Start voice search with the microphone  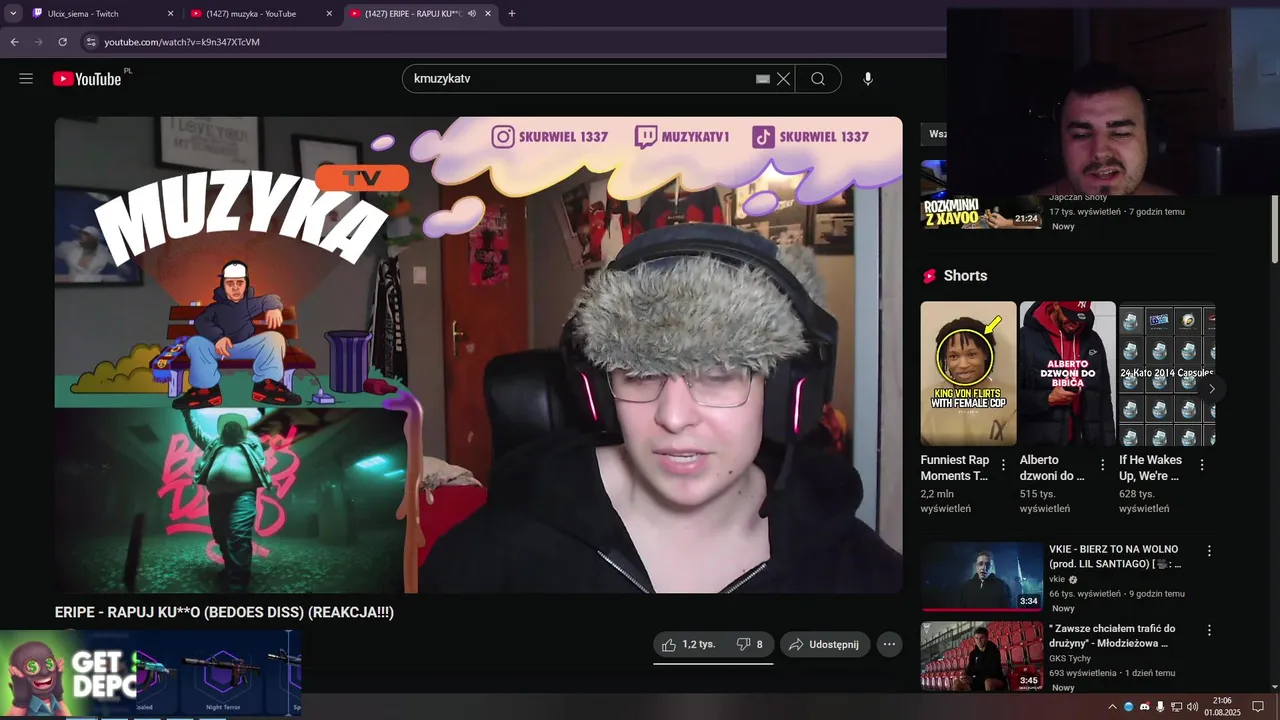[868, 79]
